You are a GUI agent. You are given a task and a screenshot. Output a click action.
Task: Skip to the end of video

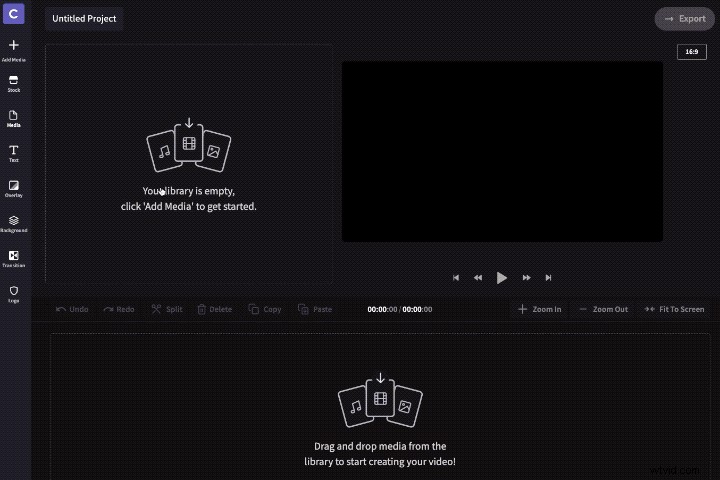(548, 277)
